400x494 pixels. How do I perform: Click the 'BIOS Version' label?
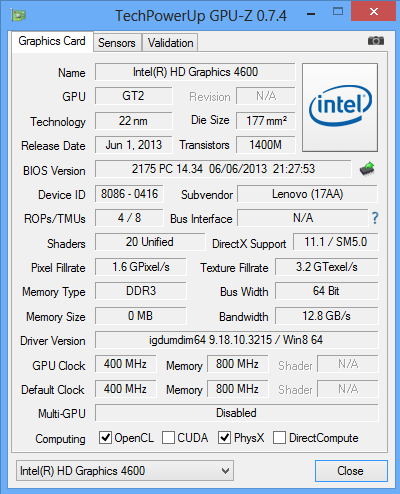pyautogui.click(x=54, y=171)
